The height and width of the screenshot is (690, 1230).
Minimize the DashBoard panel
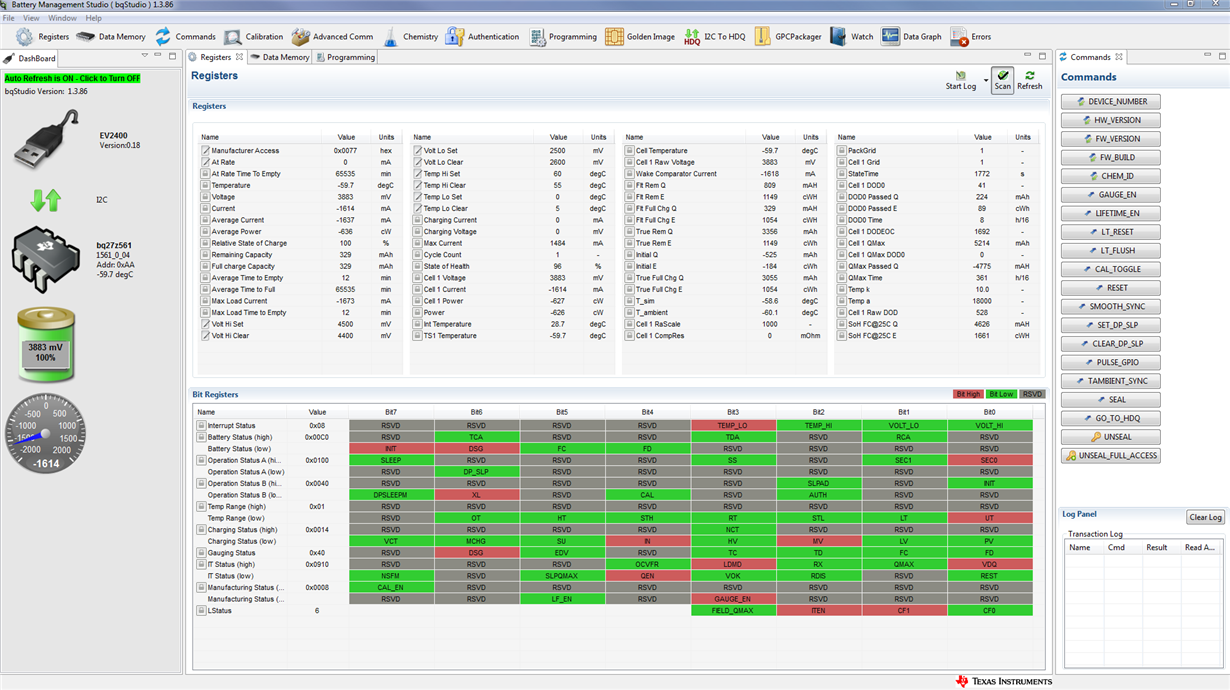(158, 56)
